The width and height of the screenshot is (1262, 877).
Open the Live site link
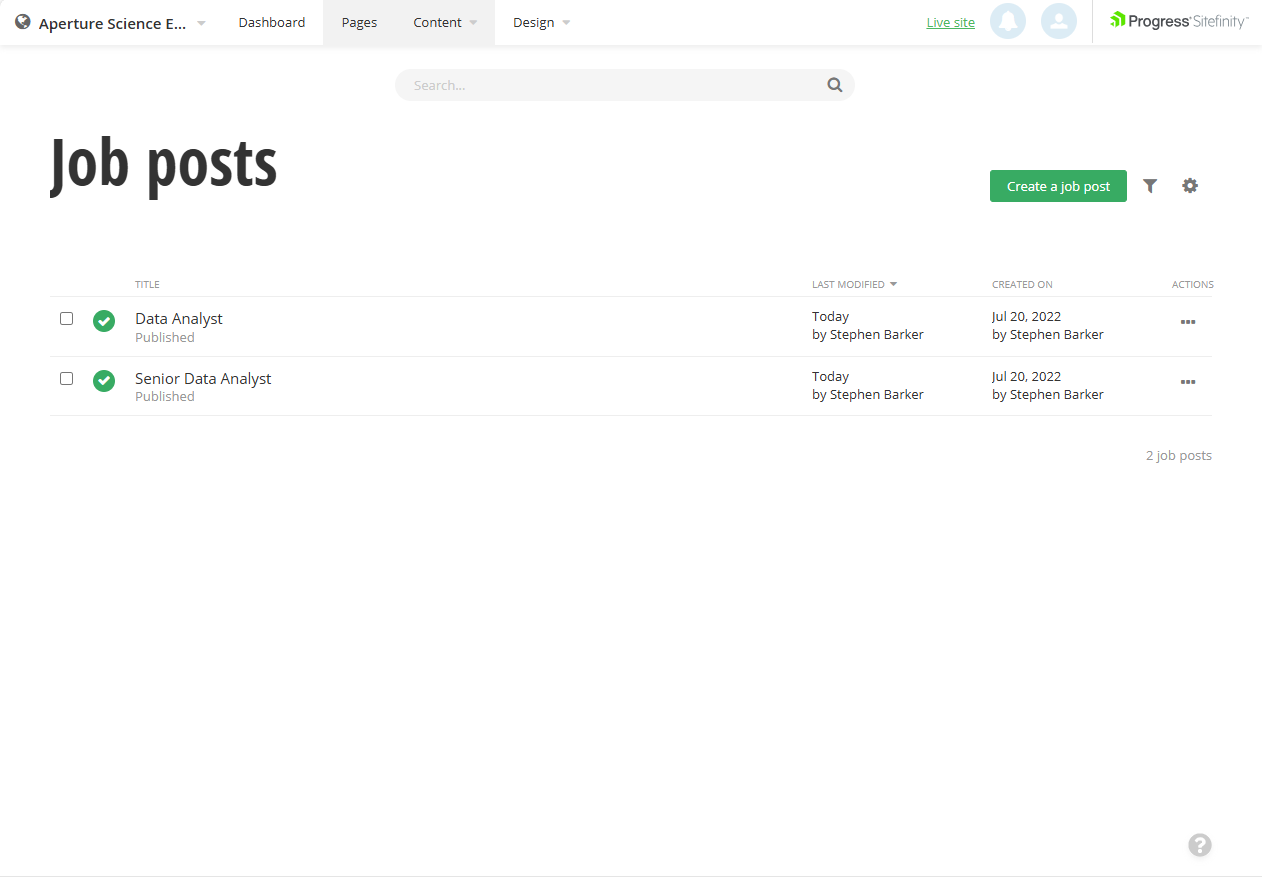[950, 22]
